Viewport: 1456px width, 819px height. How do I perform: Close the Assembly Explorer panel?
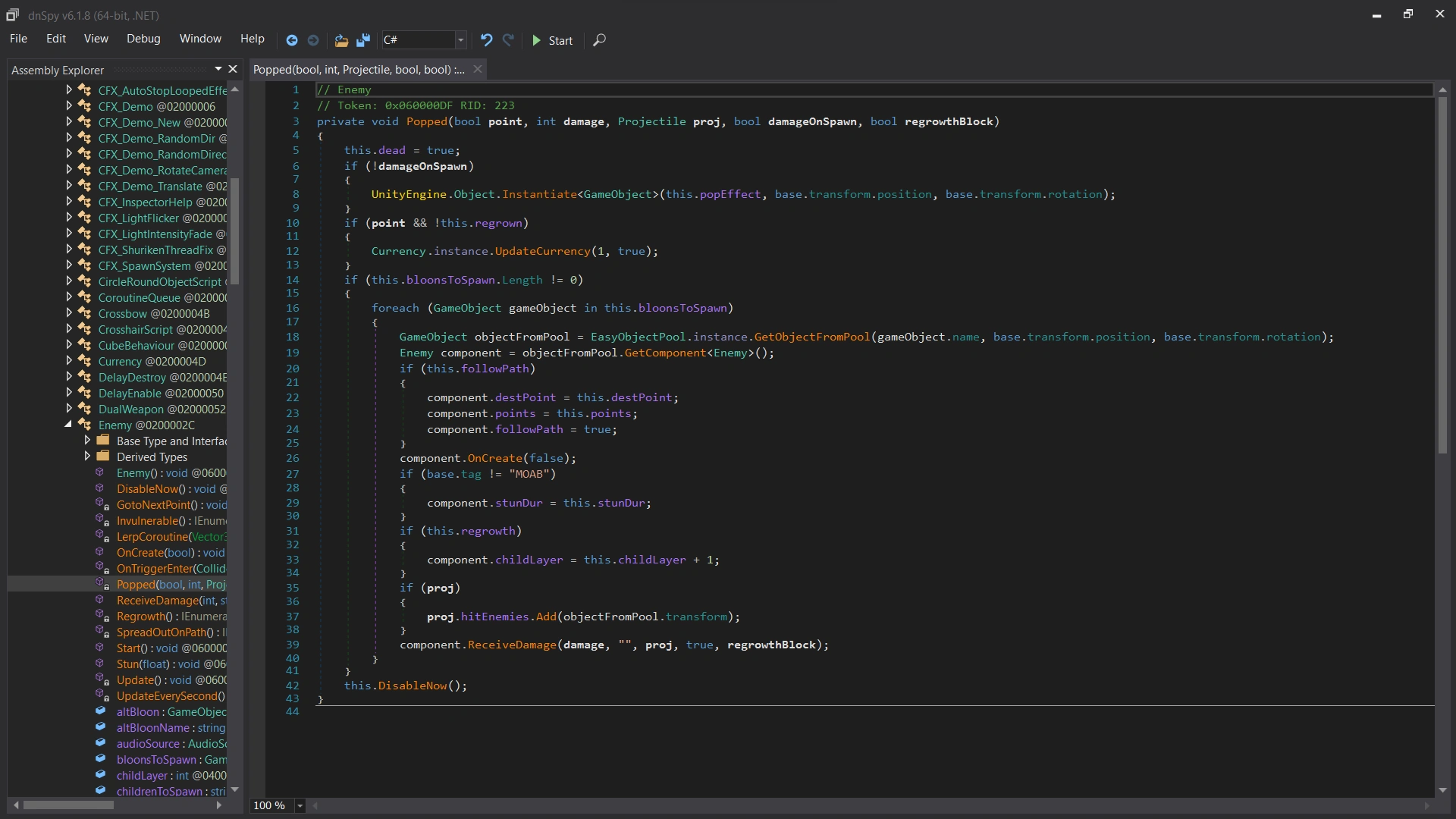coord(233,69)
